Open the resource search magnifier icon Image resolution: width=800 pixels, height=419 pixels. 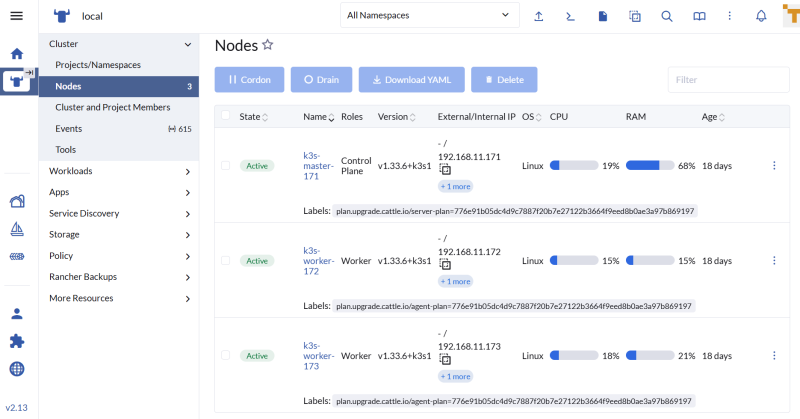click(667, 16)
